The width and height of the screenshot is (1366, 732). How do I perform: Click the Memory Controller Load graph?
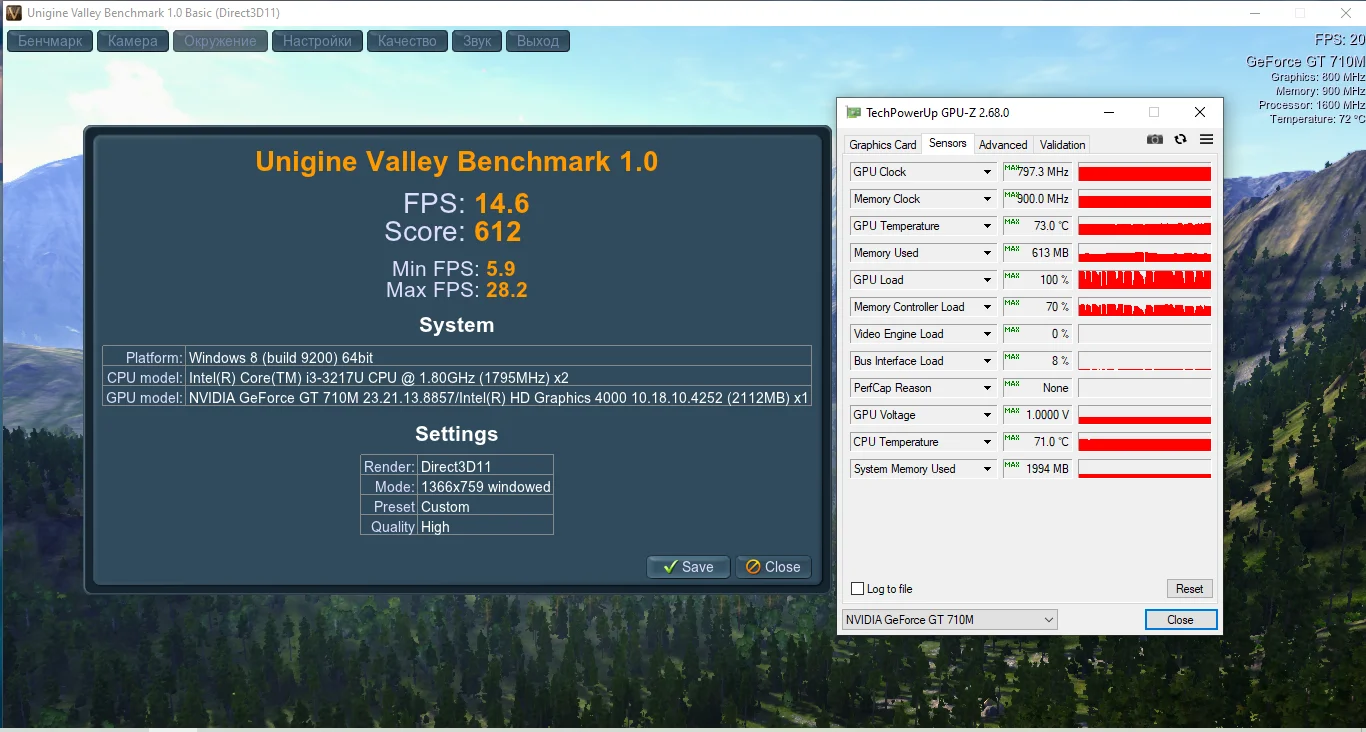coord(1145,307)
